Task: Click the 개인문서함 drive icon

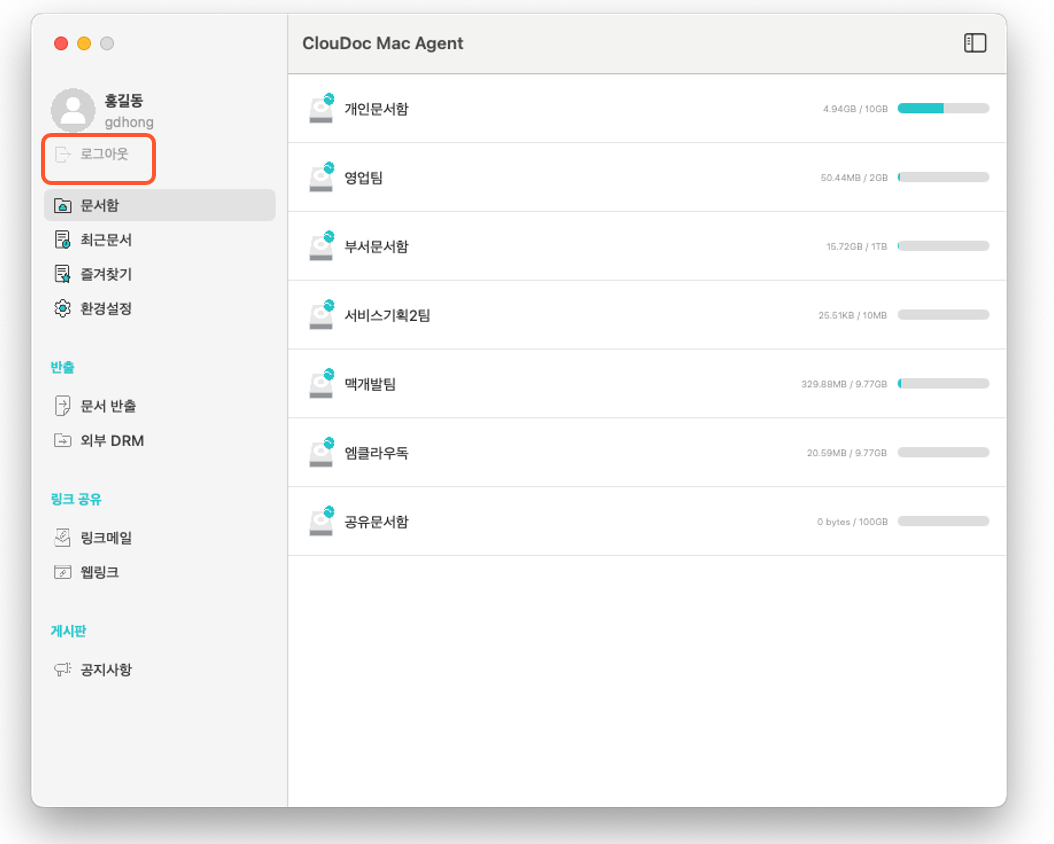Action: coord(321,108)
